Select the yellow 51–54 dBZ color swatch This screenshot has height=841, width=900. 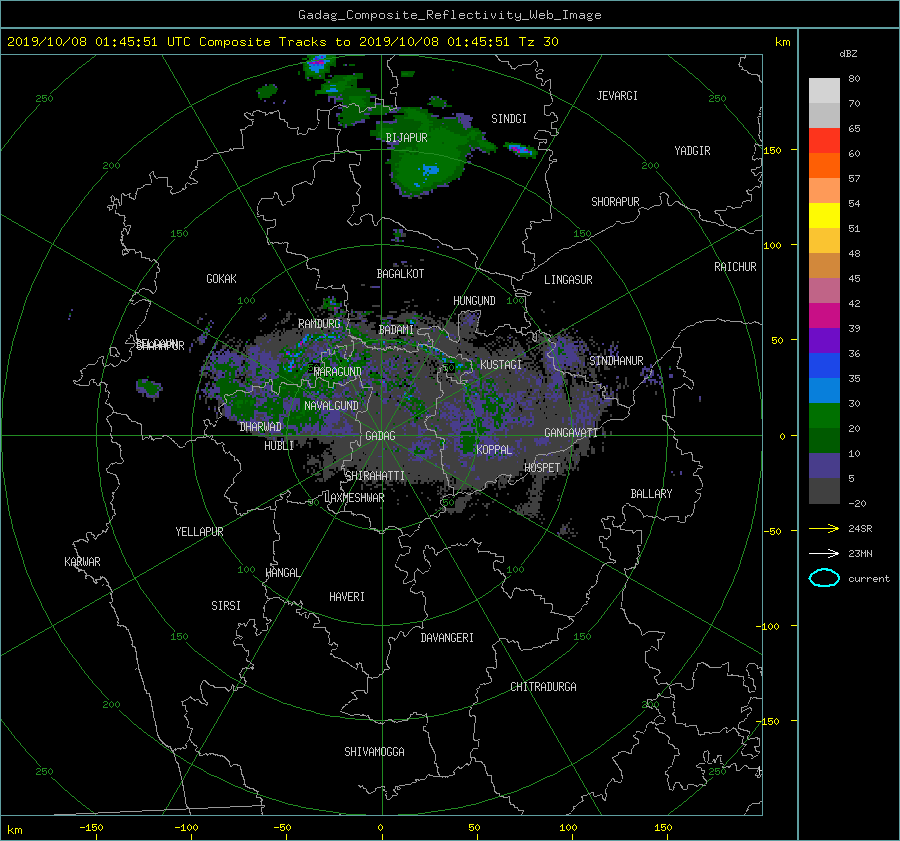(x=824, y=216)
